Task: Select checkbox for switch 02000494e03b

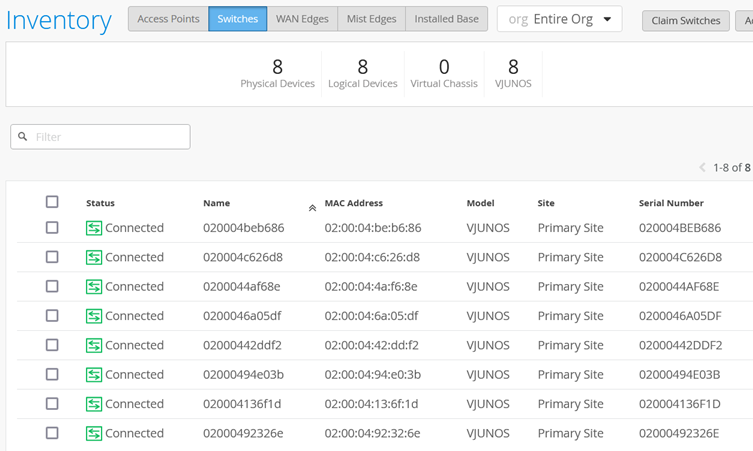Action: point(52,375)
